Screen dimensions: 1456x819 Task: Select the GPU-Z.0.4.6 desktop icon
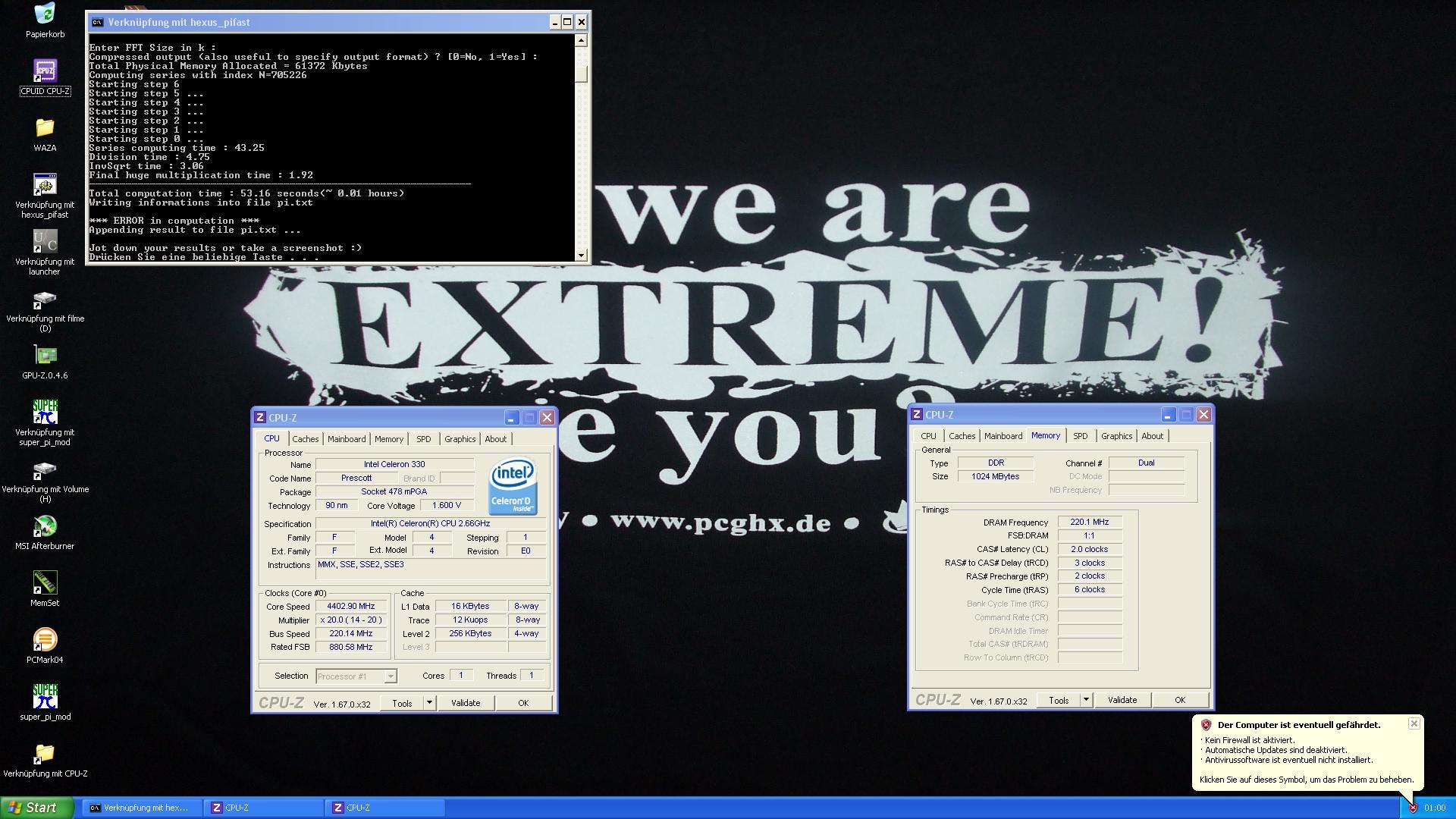(45, 356)
